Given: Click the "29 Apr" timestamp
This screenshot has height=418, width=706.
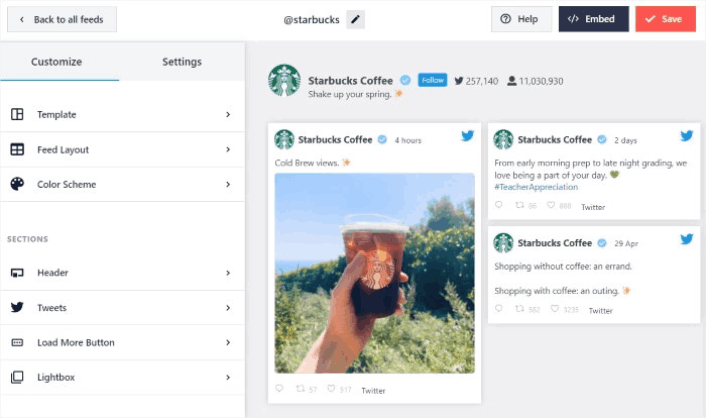Looking at the screenshot, I should pyautogui.click(x=626, y=243).
